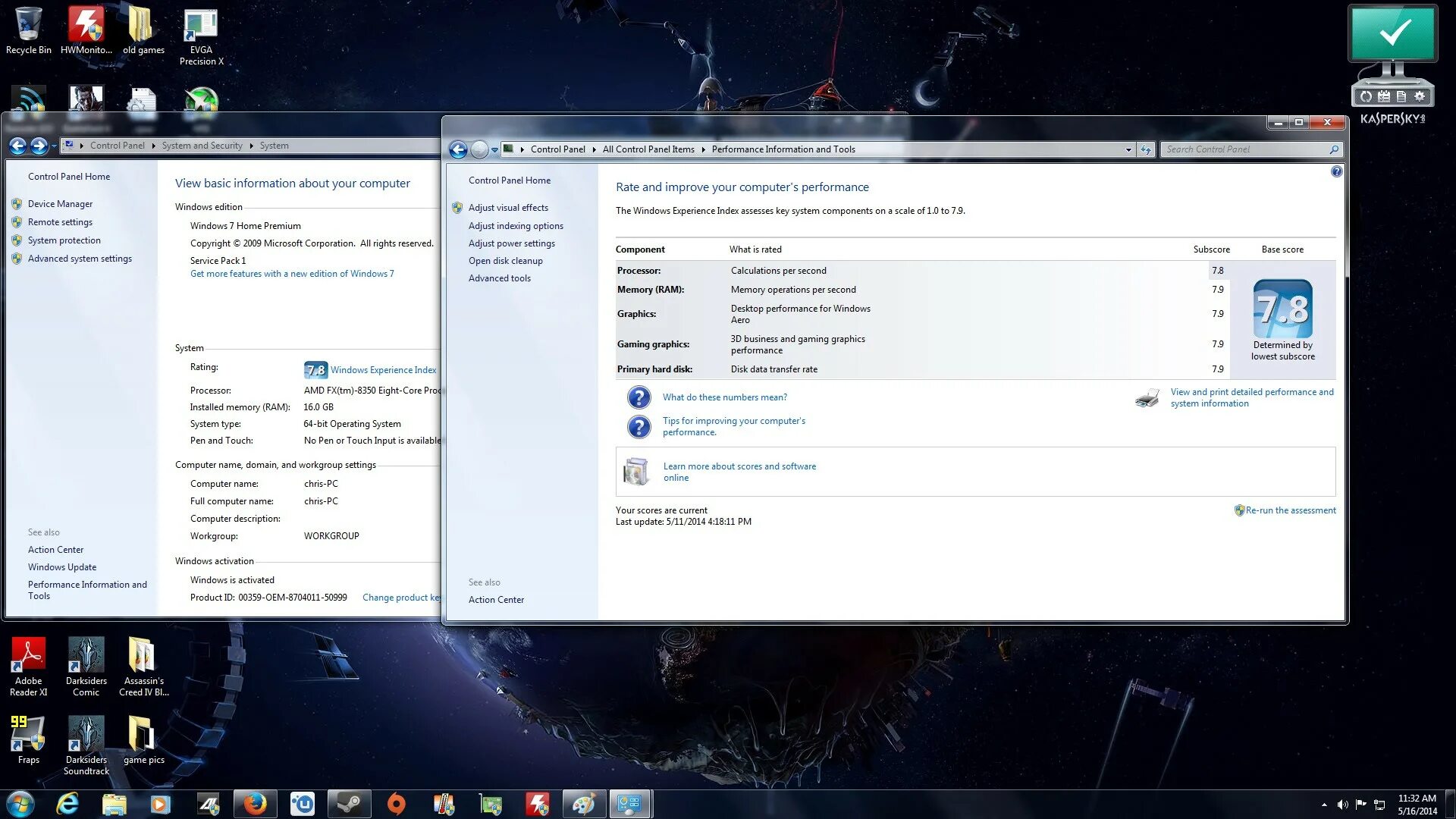Re-run the assessment

1290,510
